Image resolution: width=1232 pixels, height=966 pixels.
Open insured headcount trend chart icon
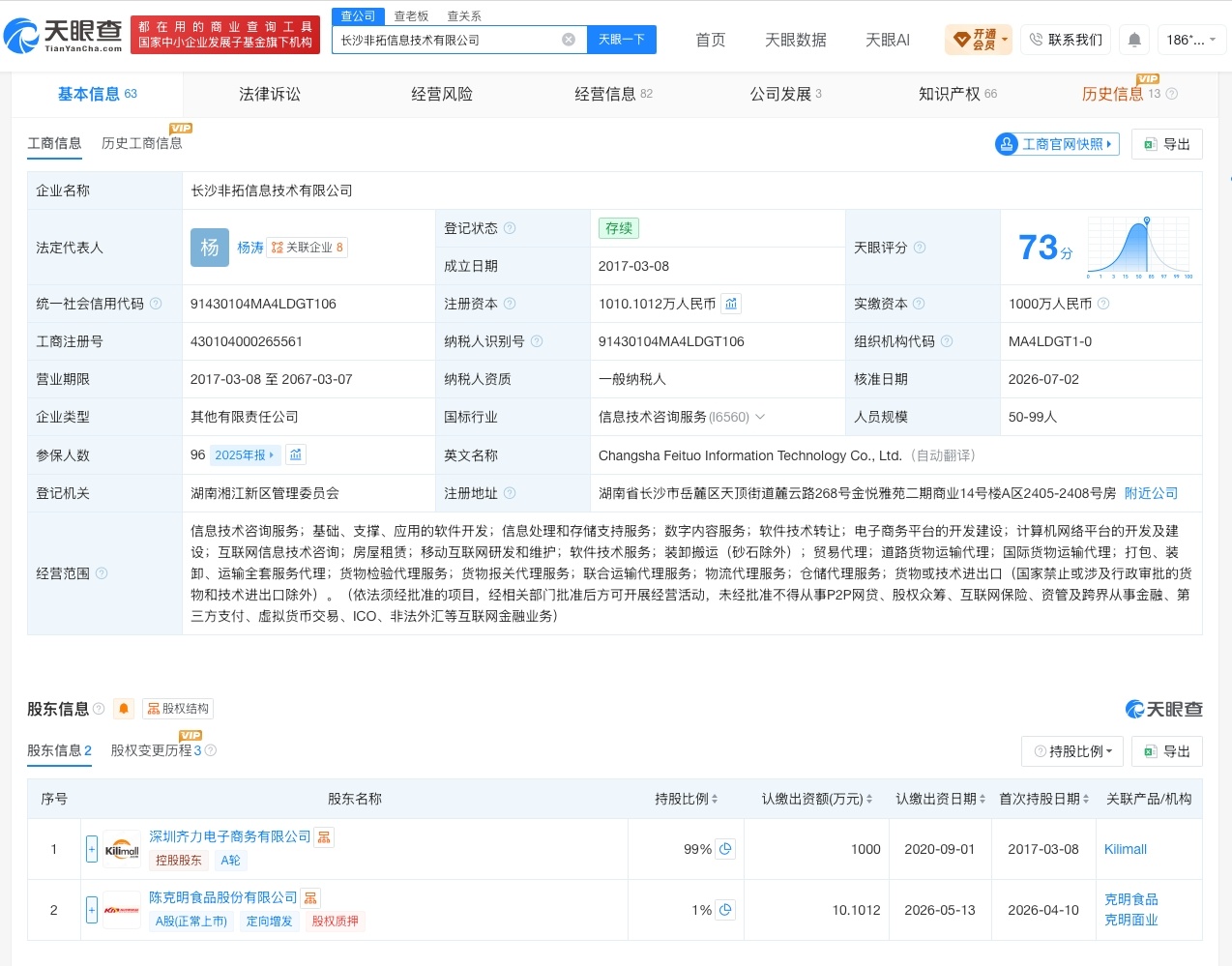coord(296,454)
